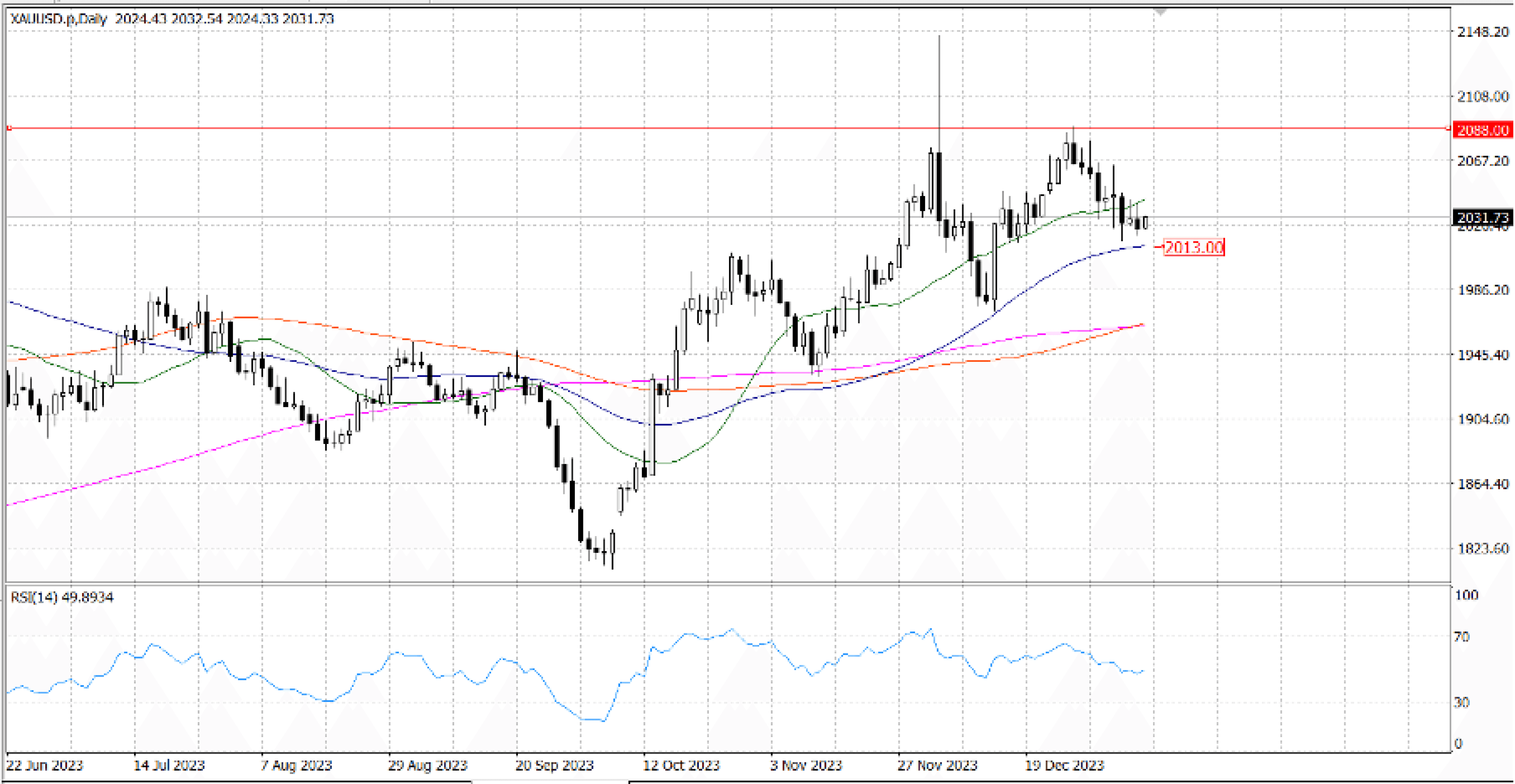
Task: Click the 22 Jun 2023 date label
Action: pyautogui.click(x=45, y=765)
